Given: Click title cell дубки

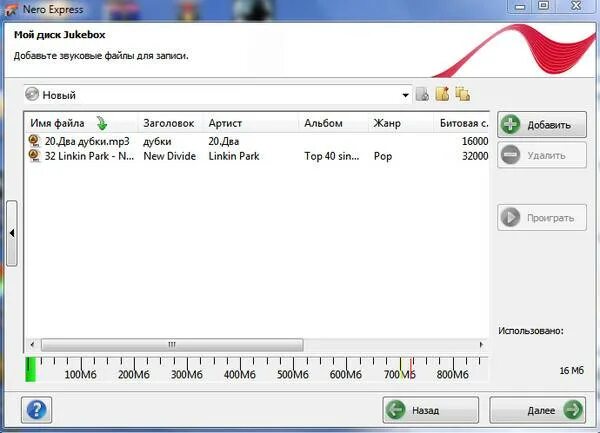Looking at the screenshot, I should [157, 142].
